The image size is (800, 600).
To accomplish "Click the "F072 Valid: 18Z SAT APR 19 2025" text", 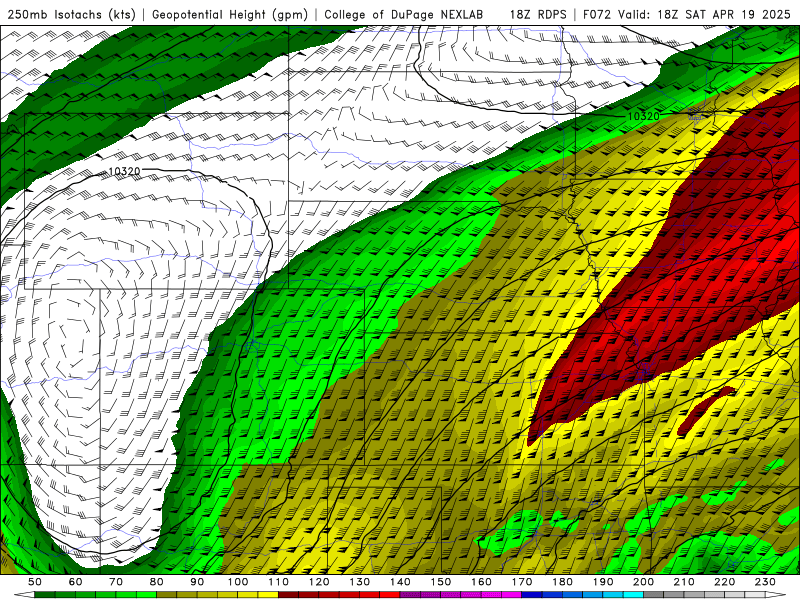I will click(x=686, y=15).
